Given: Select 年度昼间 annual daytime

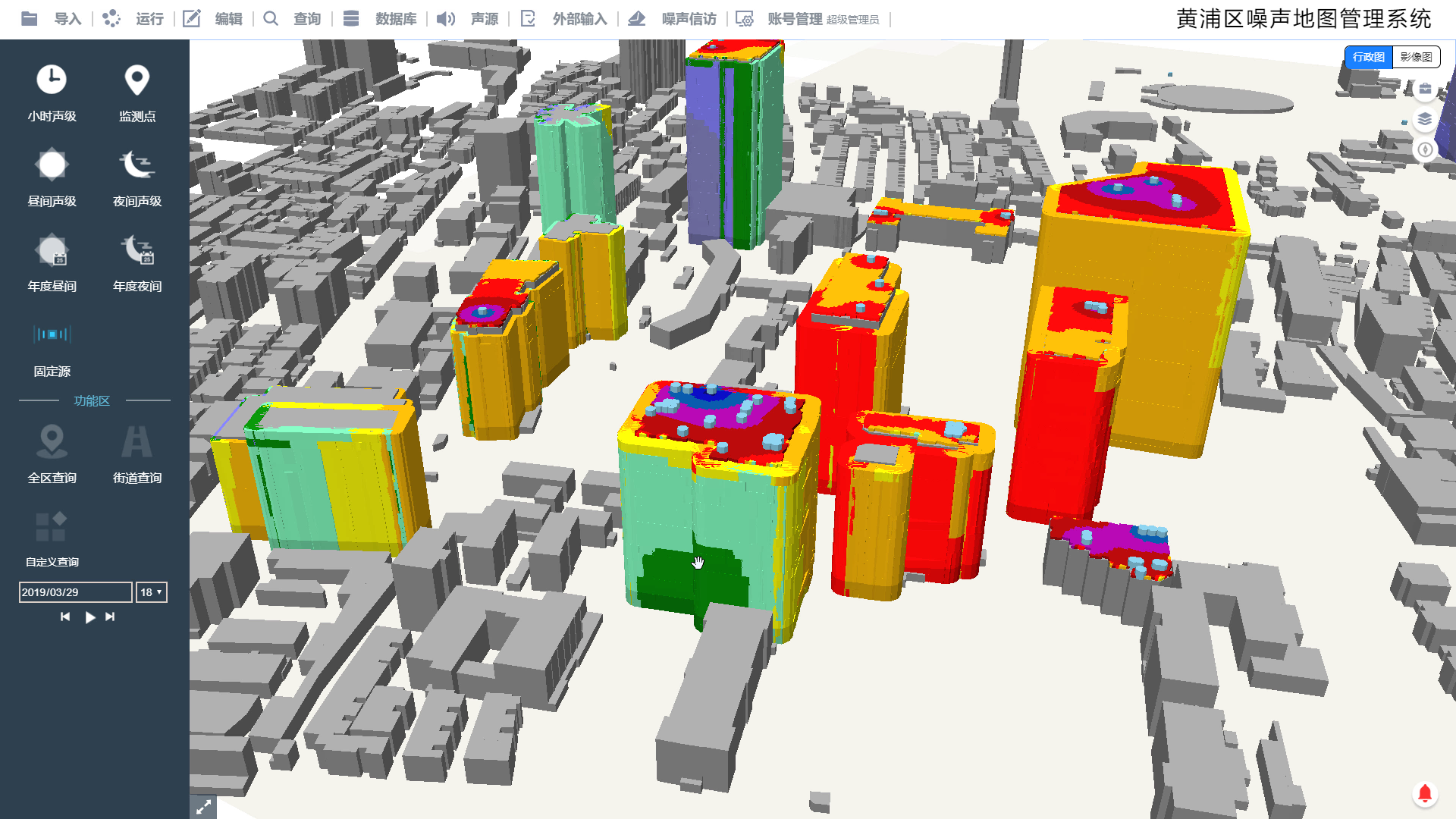Looking at the screenshot, I should (52, 264).
